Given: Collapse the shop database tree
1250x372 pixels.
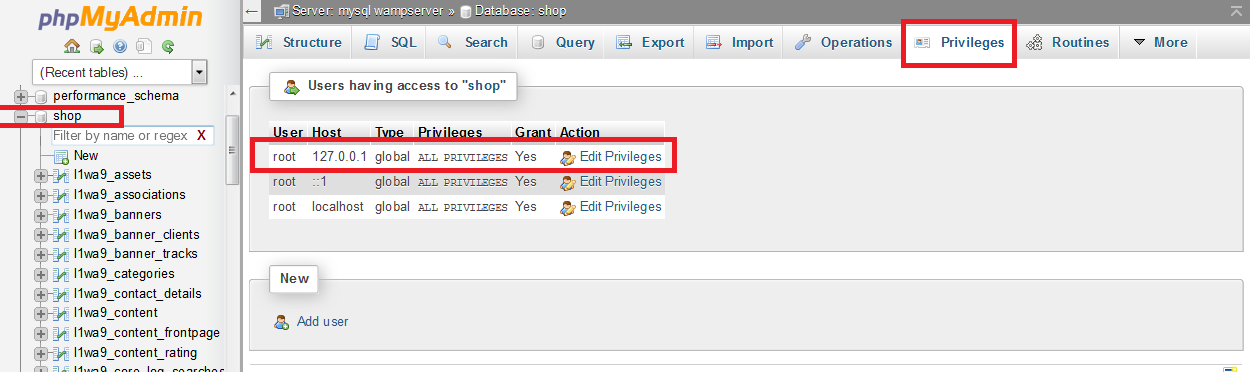Looking at the screenshot, I should (x=21, y=116).
